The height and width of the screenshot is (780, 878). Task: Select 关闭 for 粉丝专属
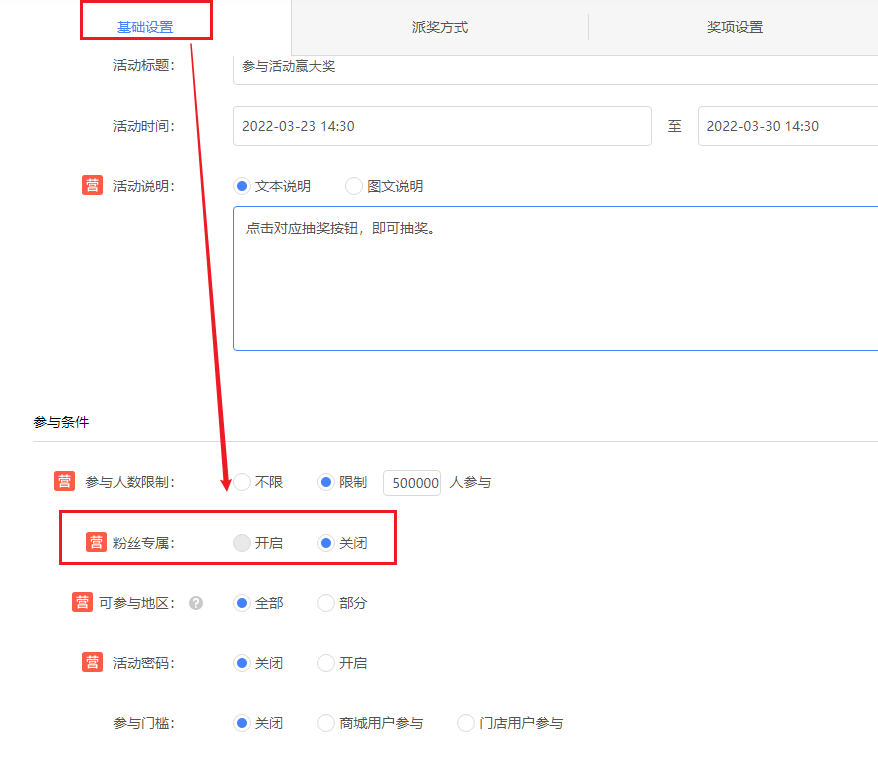326,543
